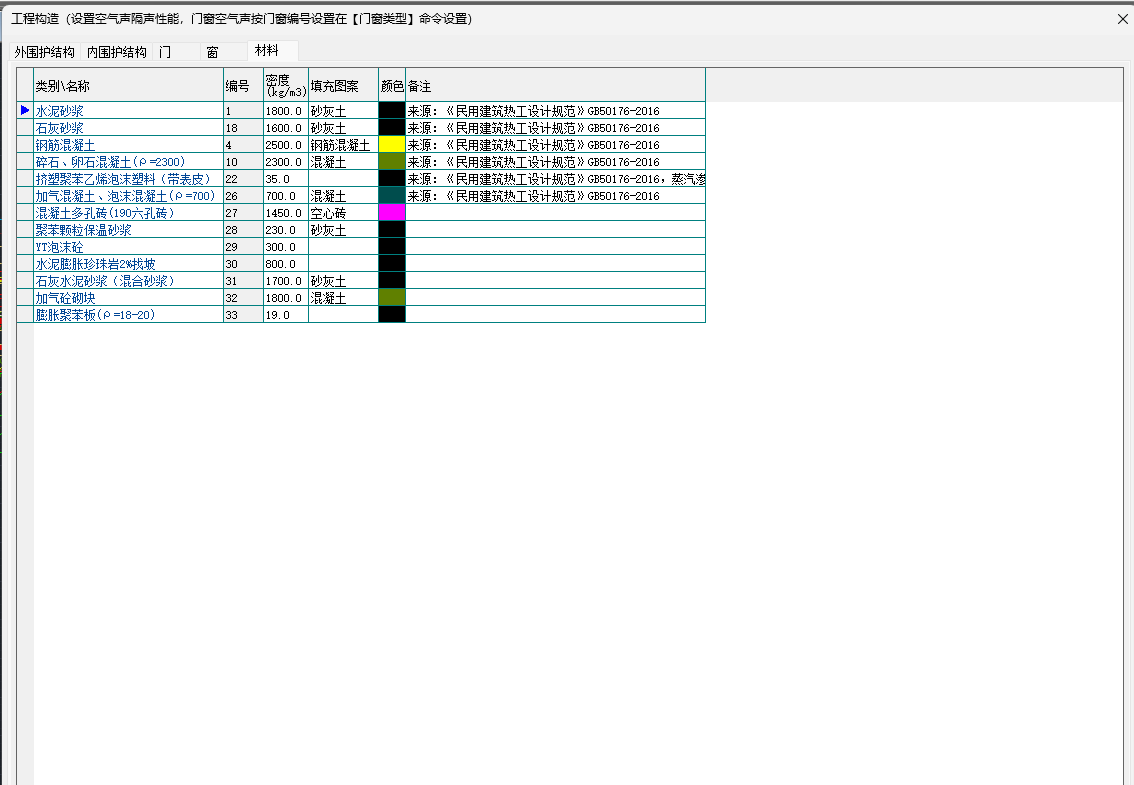Click the magenta color swatch for 混凝土多孔砖

[x=392, y=213]
